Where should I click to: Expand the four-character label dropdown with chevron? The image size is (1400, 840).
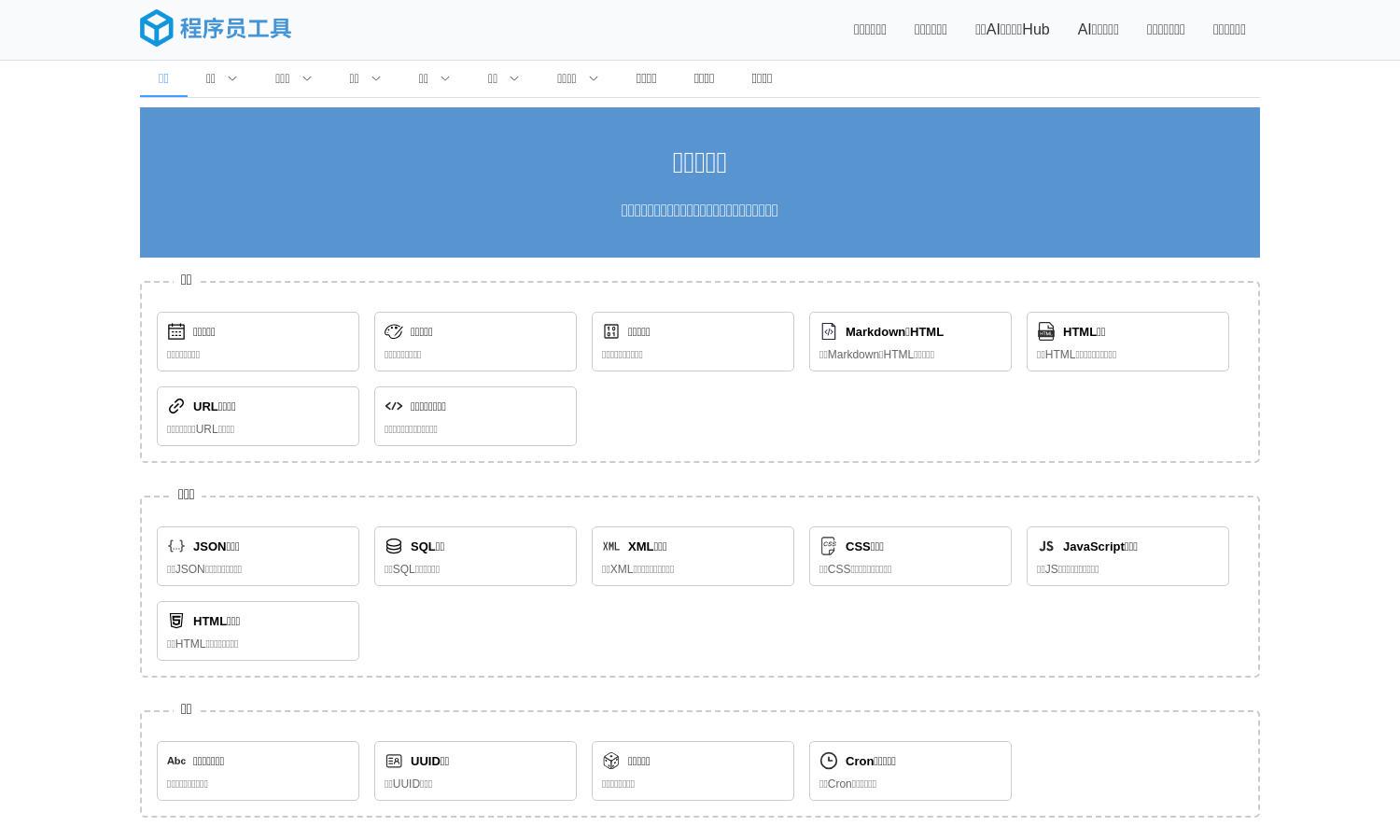577,78
